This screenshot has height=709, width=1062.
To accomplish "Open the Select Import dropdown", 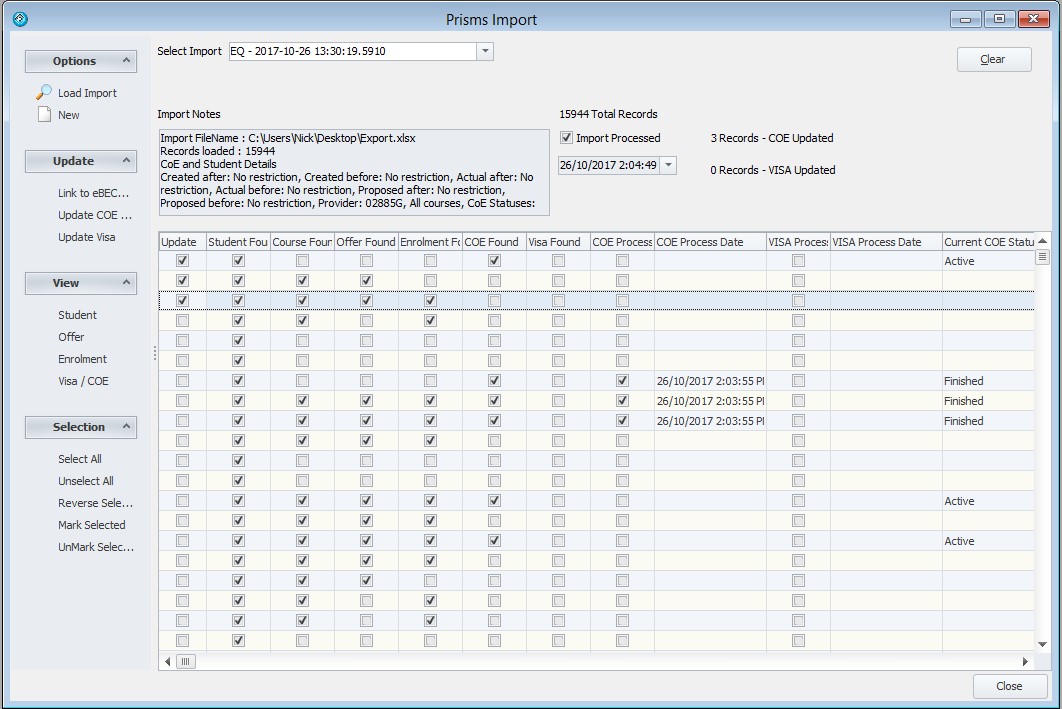I will (485, 51).
